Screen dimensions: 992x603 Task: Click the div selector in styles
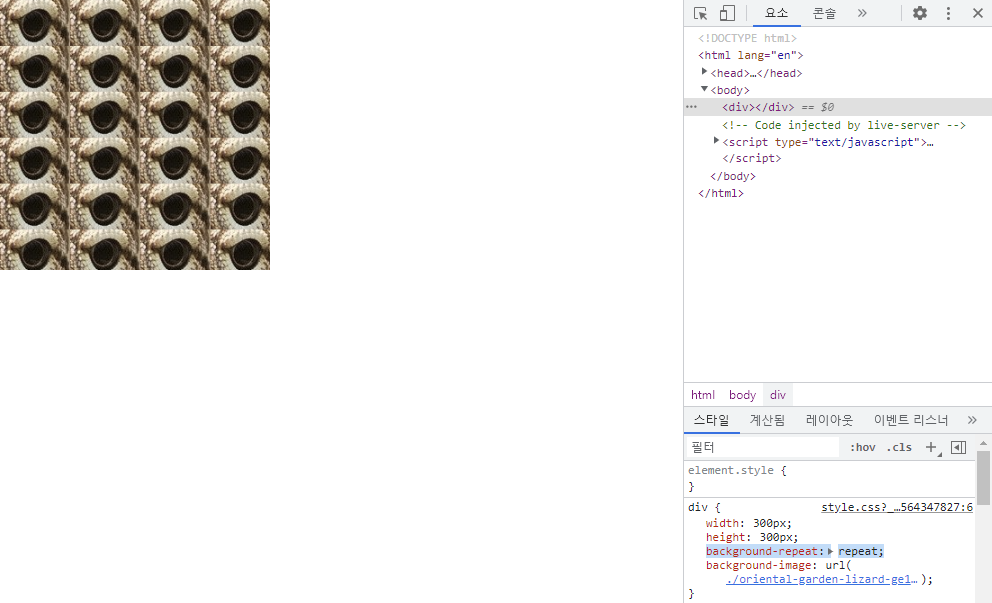(697, 507)
